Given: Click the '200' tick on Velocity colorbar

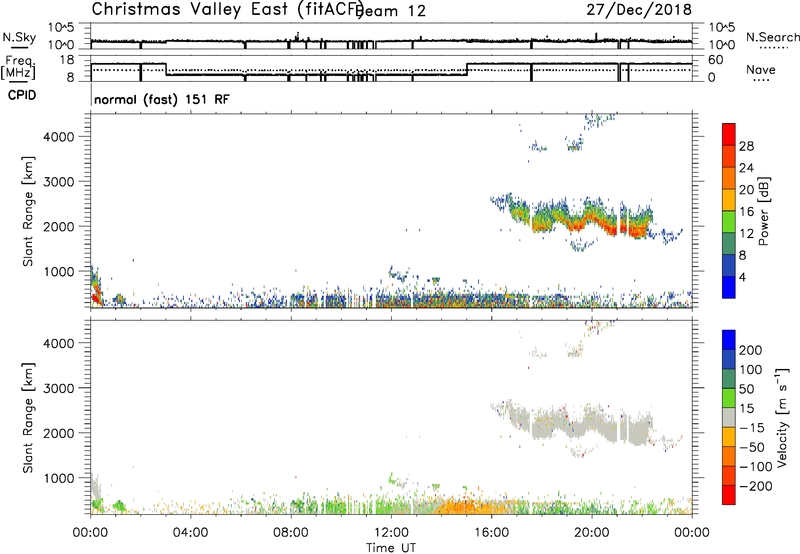Looking at the screenshot, I should tap(751, 350).
